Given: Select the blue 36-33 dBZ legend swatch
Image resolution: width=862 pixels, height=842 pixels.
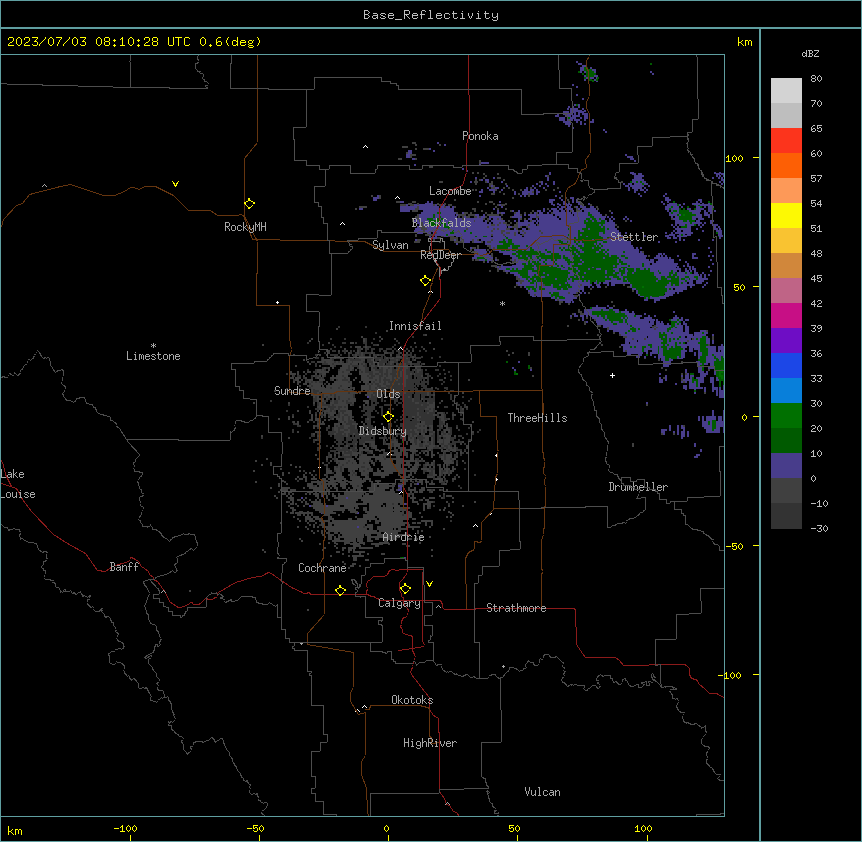Looking at the screenshot, I should (x=786, y=365).
